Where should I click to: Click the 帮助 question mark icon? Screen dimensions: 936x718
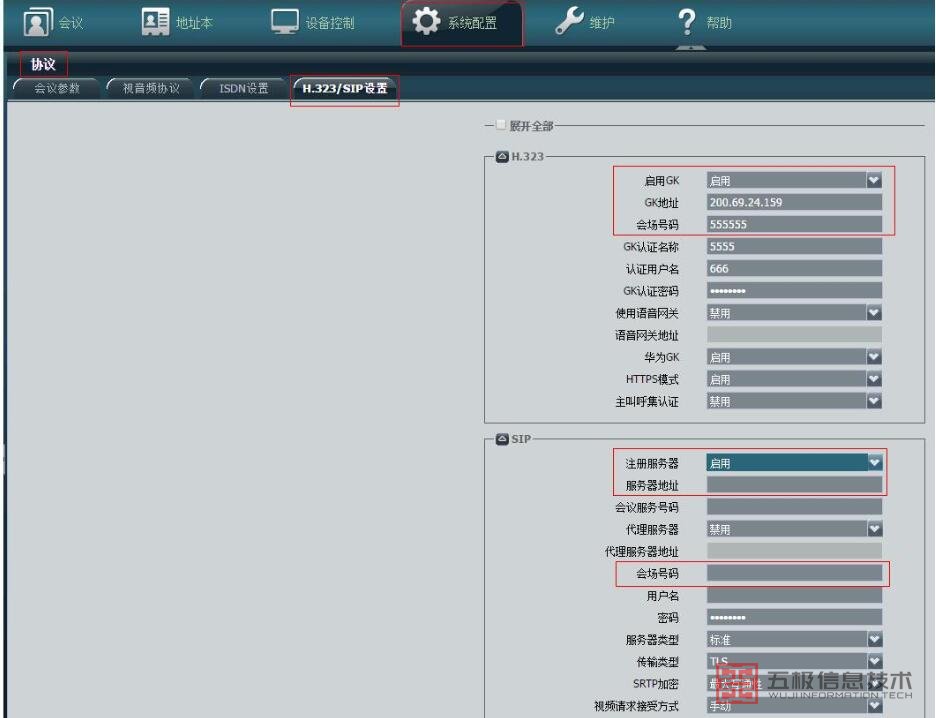pyautogui.click(x=686, y=22)
